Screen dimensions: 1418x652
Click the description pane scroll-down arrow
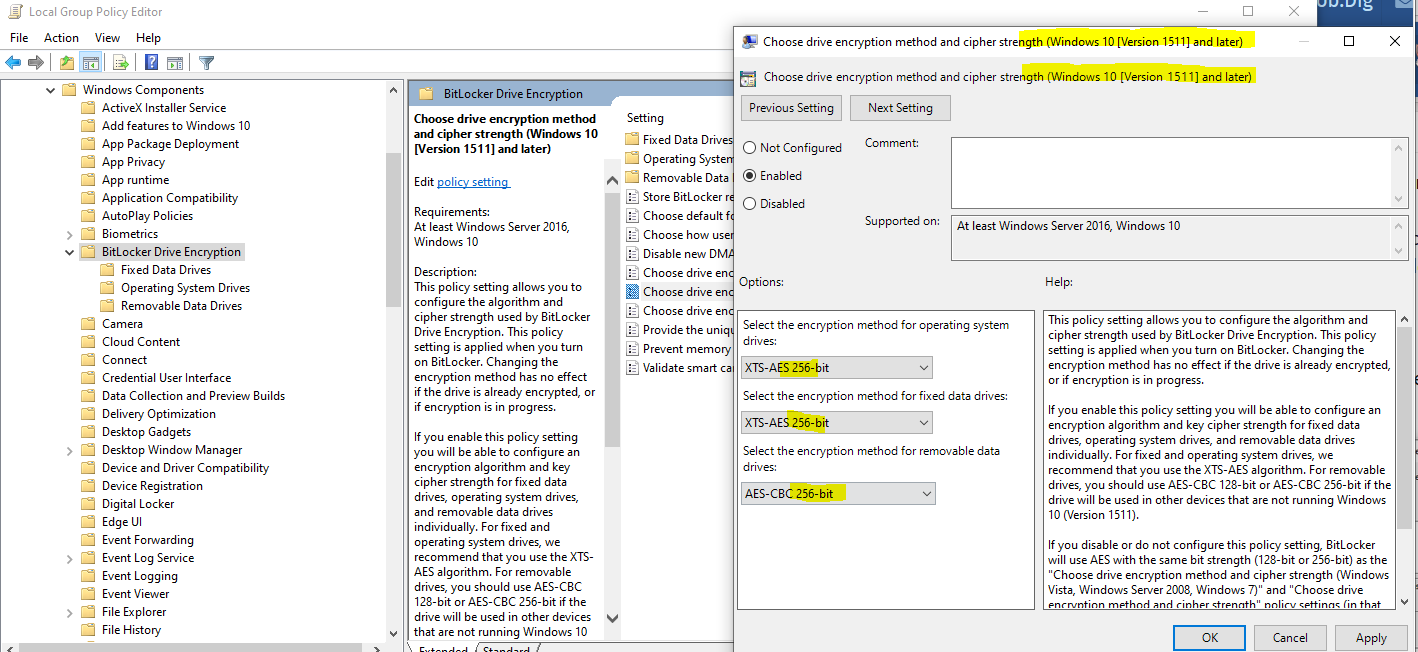612,620
